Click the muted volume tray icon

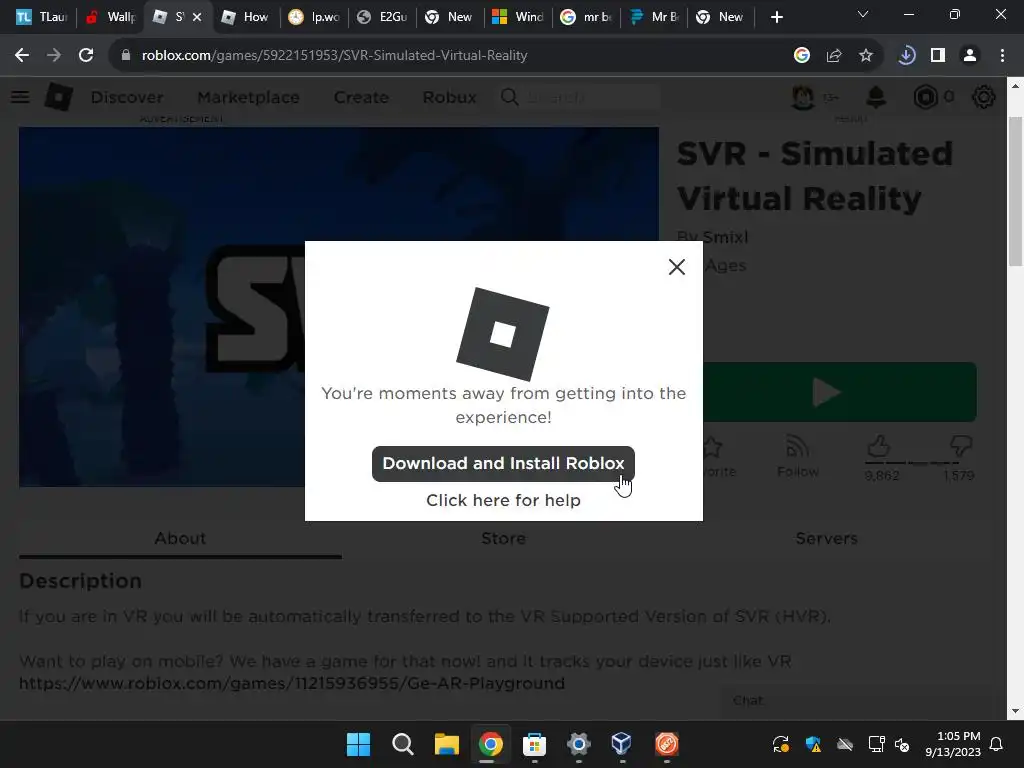click(x=903, y=744)
